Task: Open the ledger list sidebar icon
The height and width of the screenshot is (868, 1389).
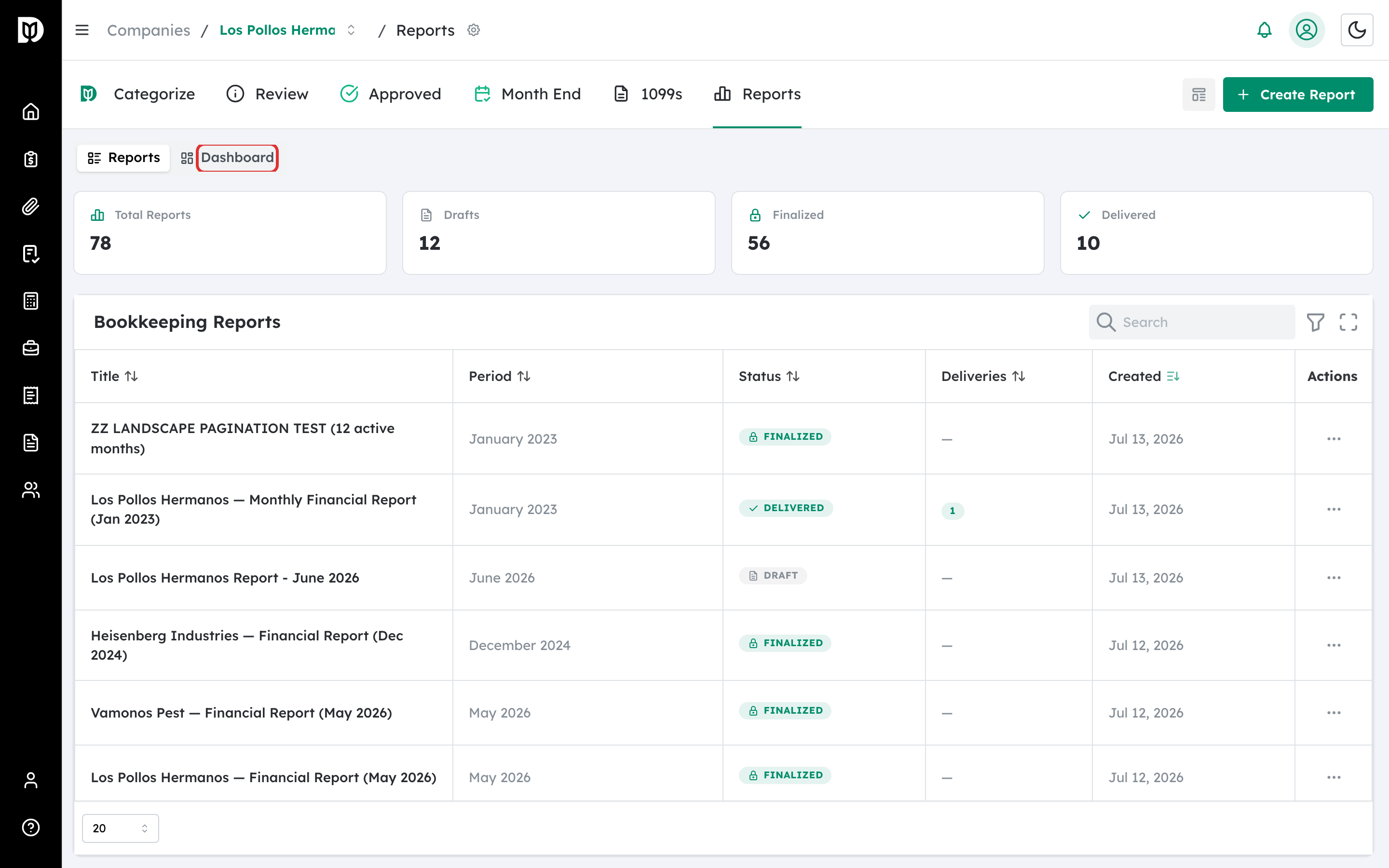Action: [30, 395]
